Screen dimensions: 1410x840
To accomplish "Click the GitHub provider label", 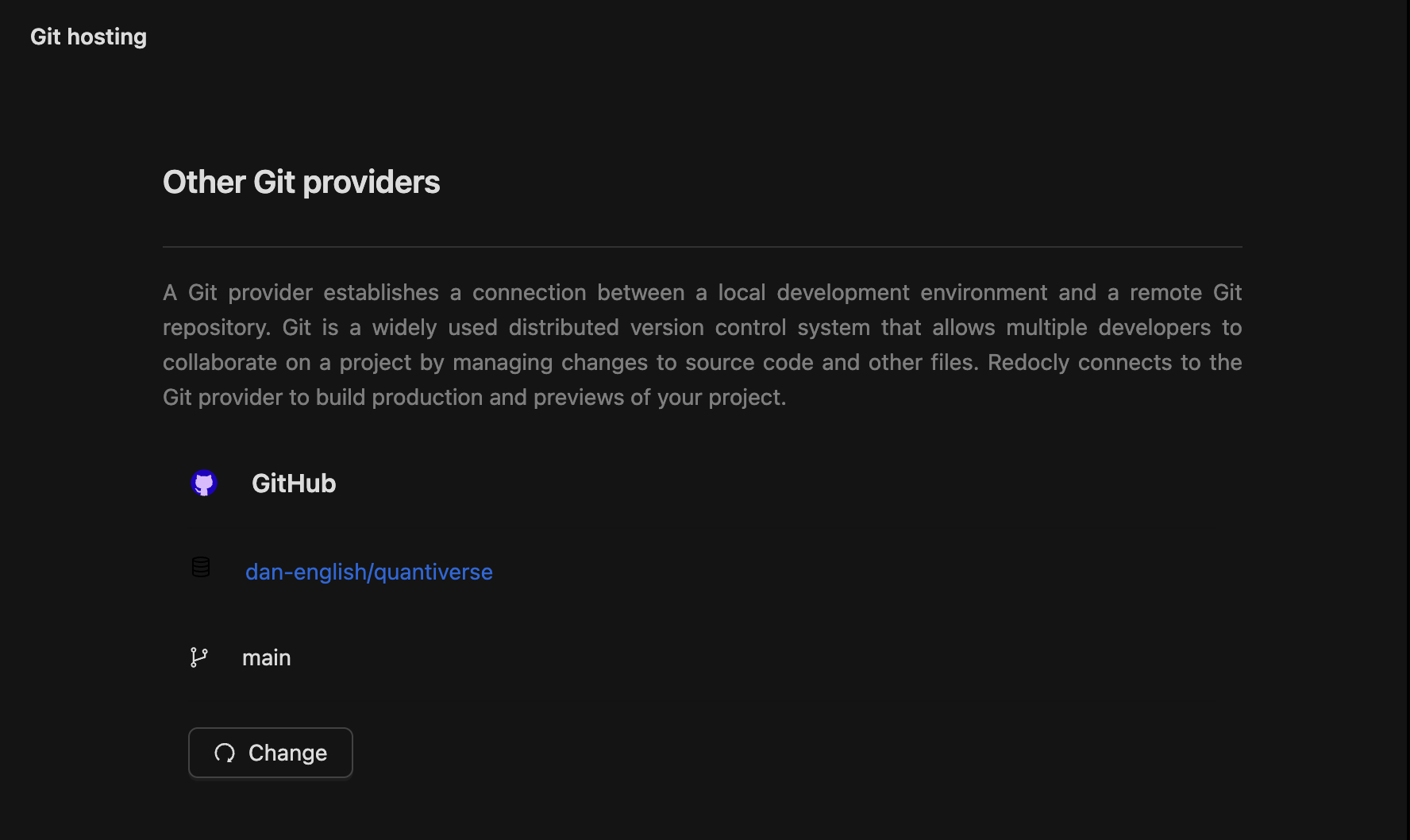I will pyautogui.click(x=294, y=483).
